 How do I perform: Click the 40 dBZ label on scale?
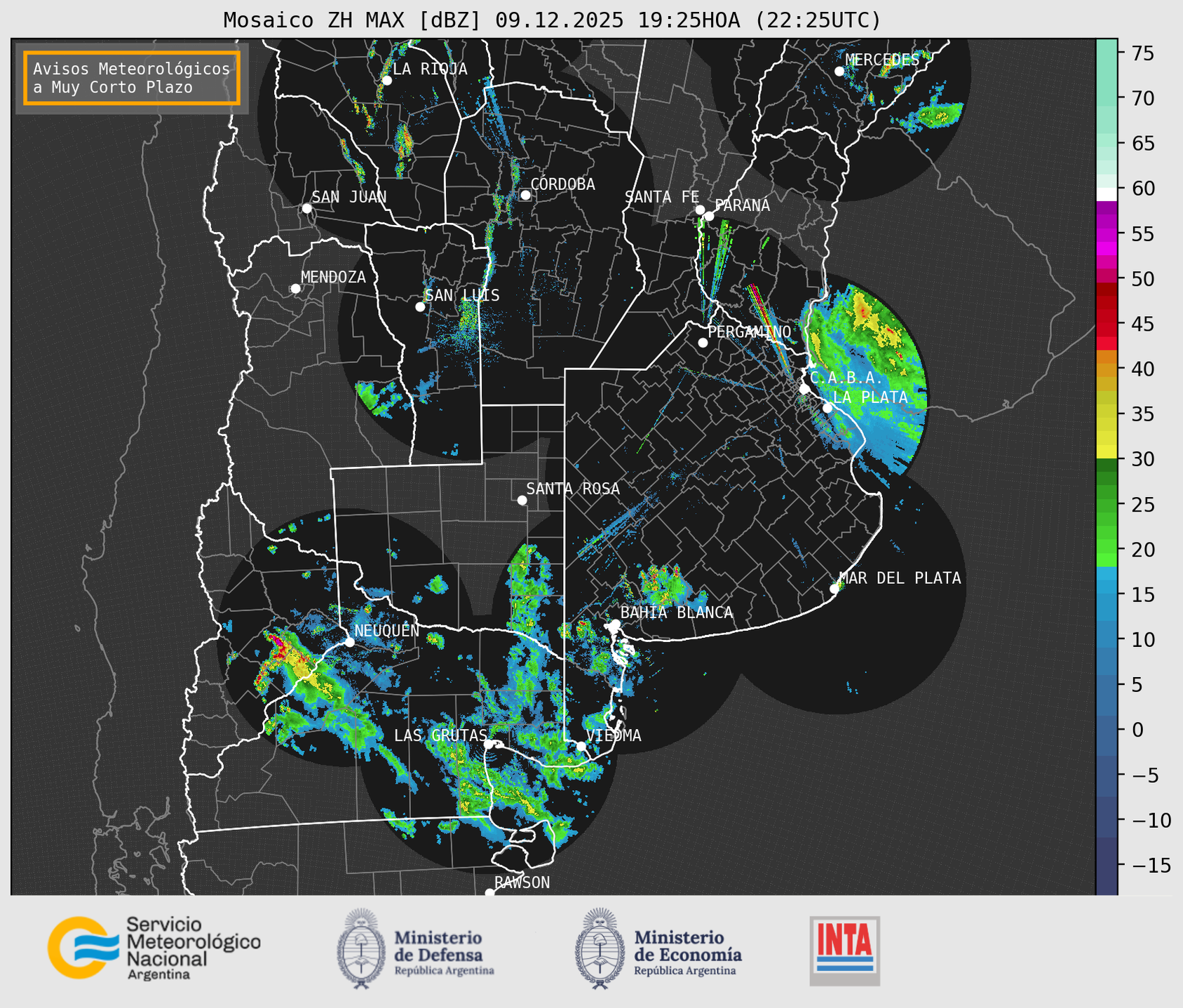pos(1142,369)
